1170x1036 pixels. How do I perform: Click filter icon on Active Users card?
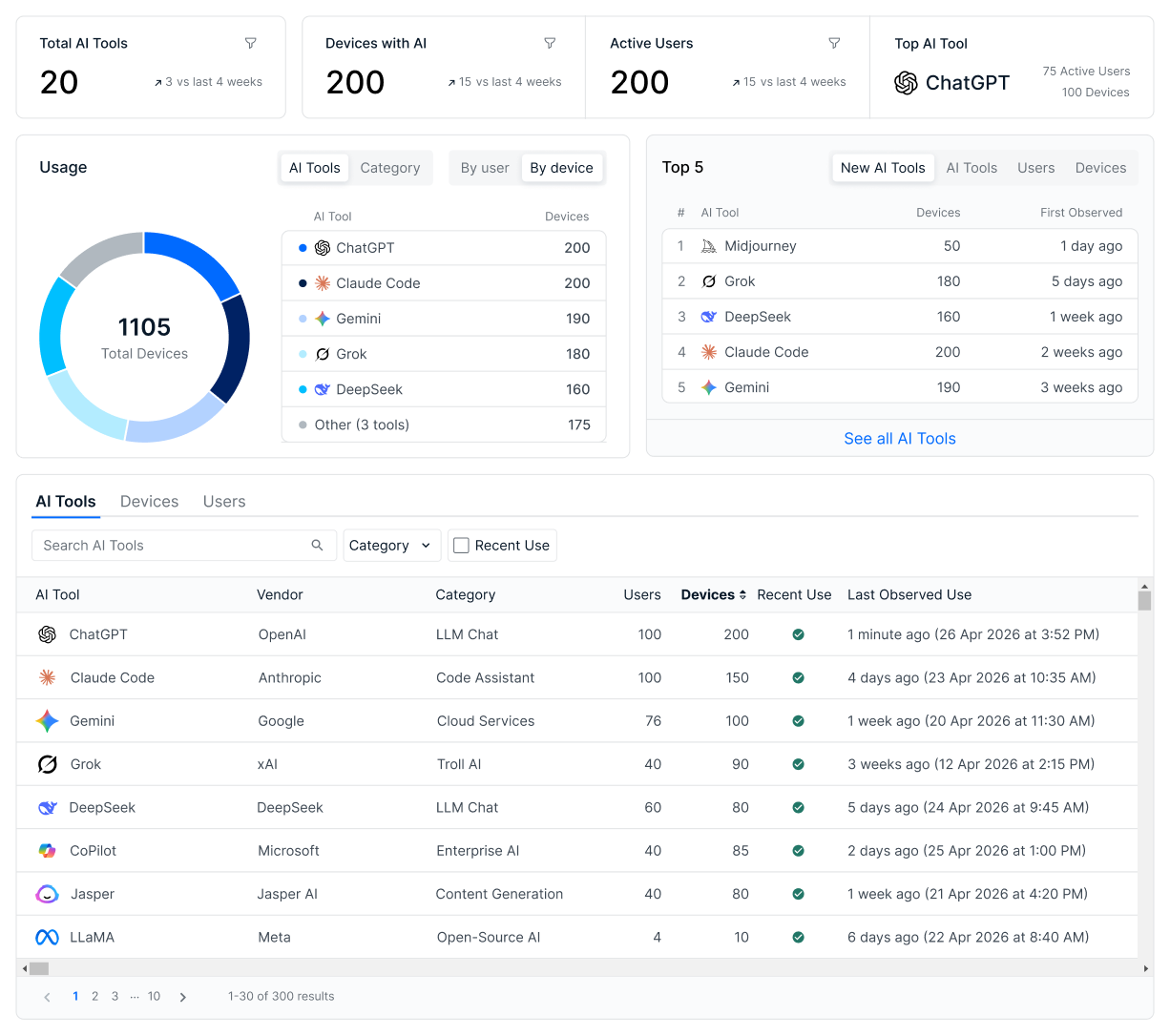[x=834, y=44]
